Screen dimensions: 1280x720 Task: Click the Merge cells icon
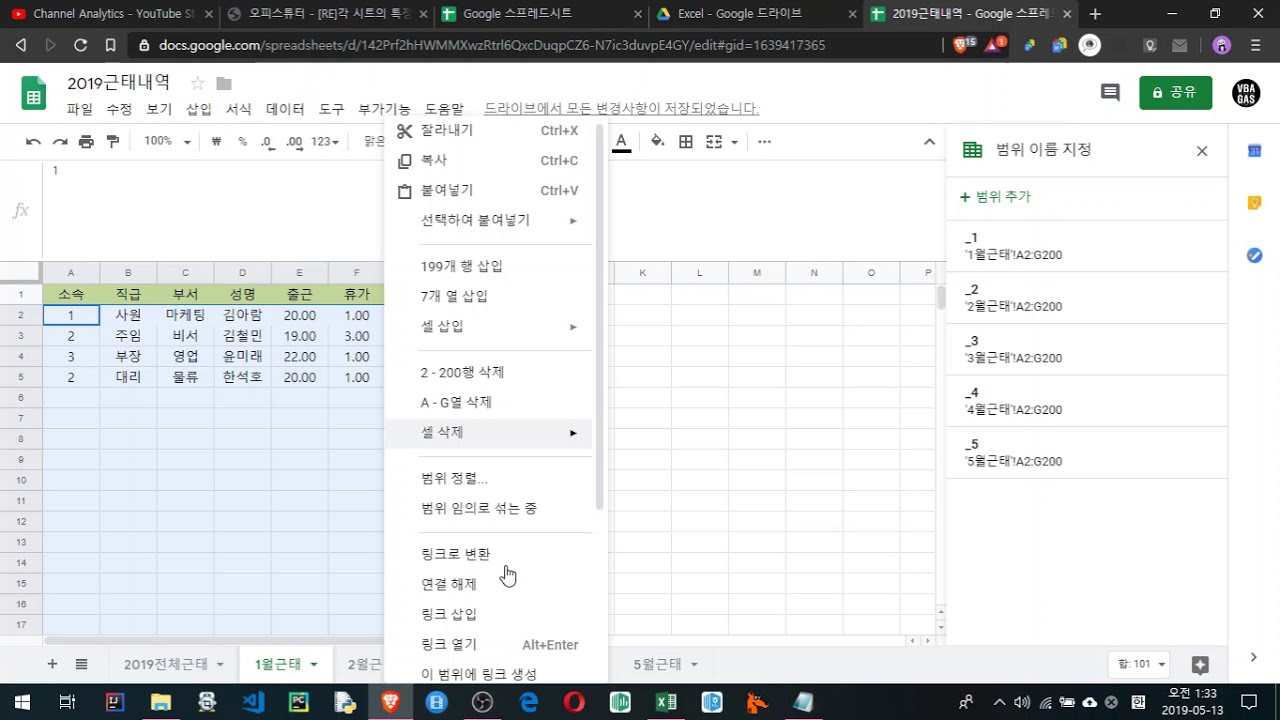point(714,142)
